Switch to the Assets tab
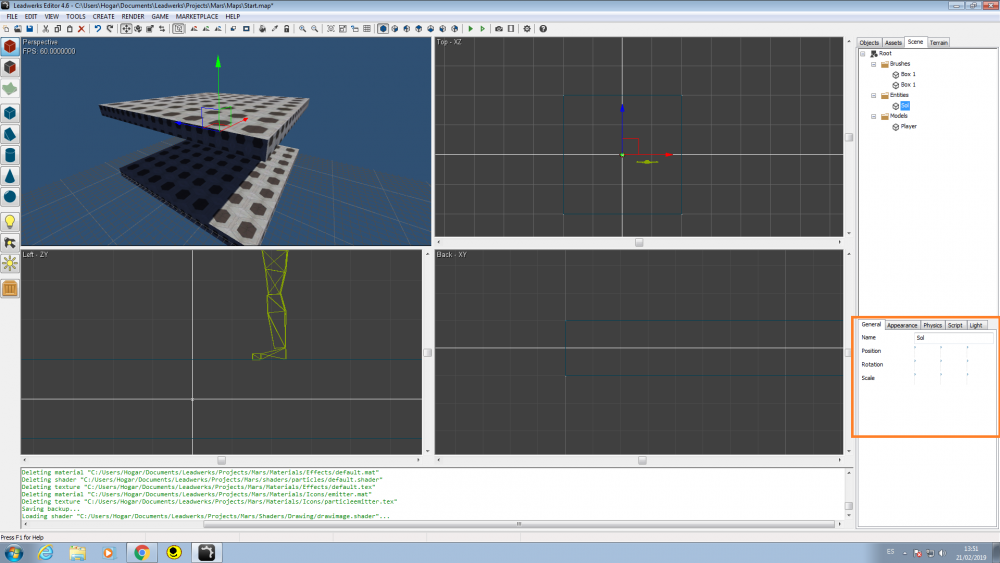This screenshot has height=563, width=1000. [893, 43]
